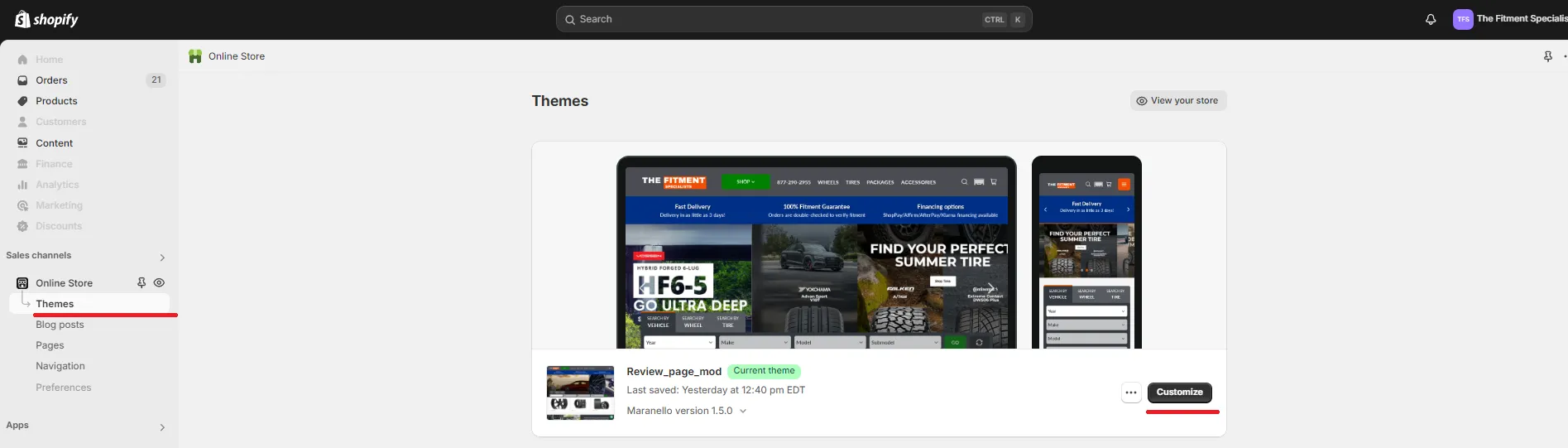Click the Products tag icon
This screenshot has height=448, width=1568.
22,101
